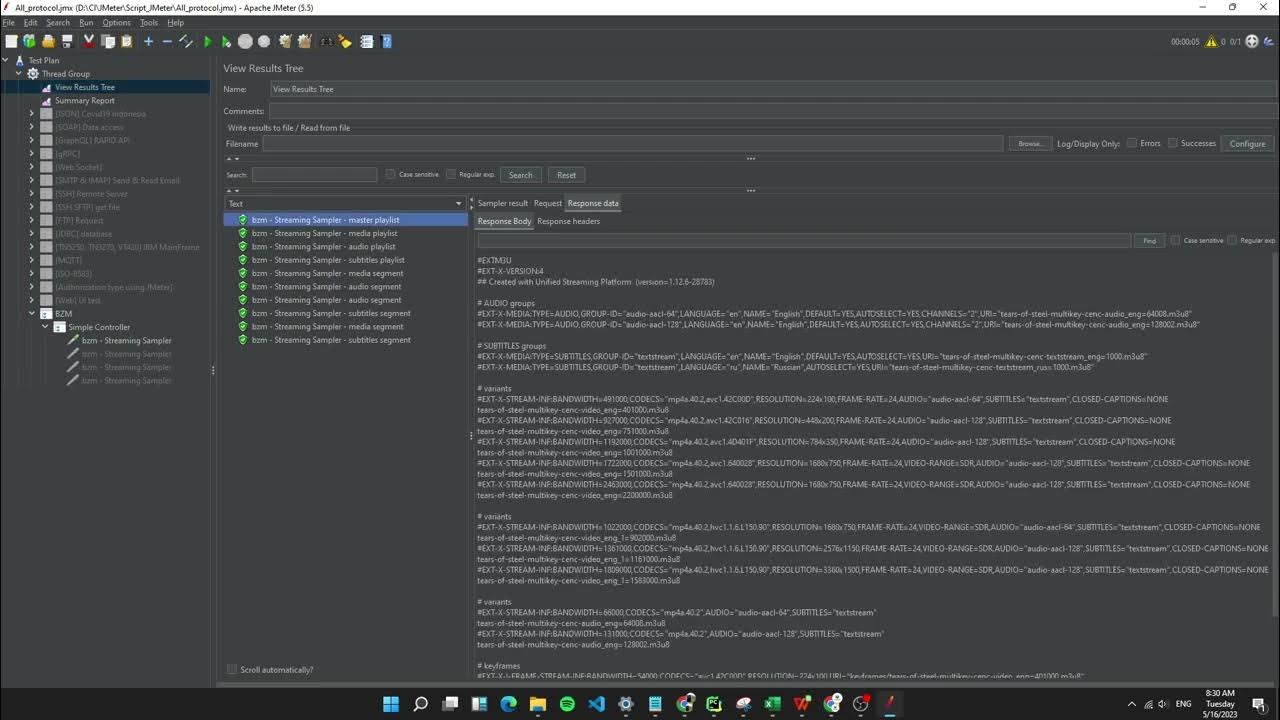Collapse the Thread Group tree node
Viewport: 1280px width, 720px height.
coord(18,73)
